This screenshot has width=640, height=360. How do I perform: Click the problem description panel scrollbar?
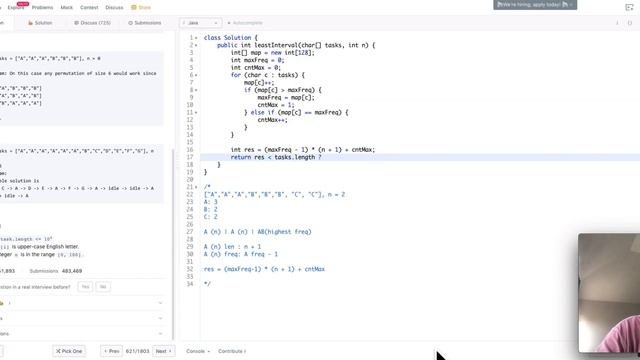tap(173, 245)
